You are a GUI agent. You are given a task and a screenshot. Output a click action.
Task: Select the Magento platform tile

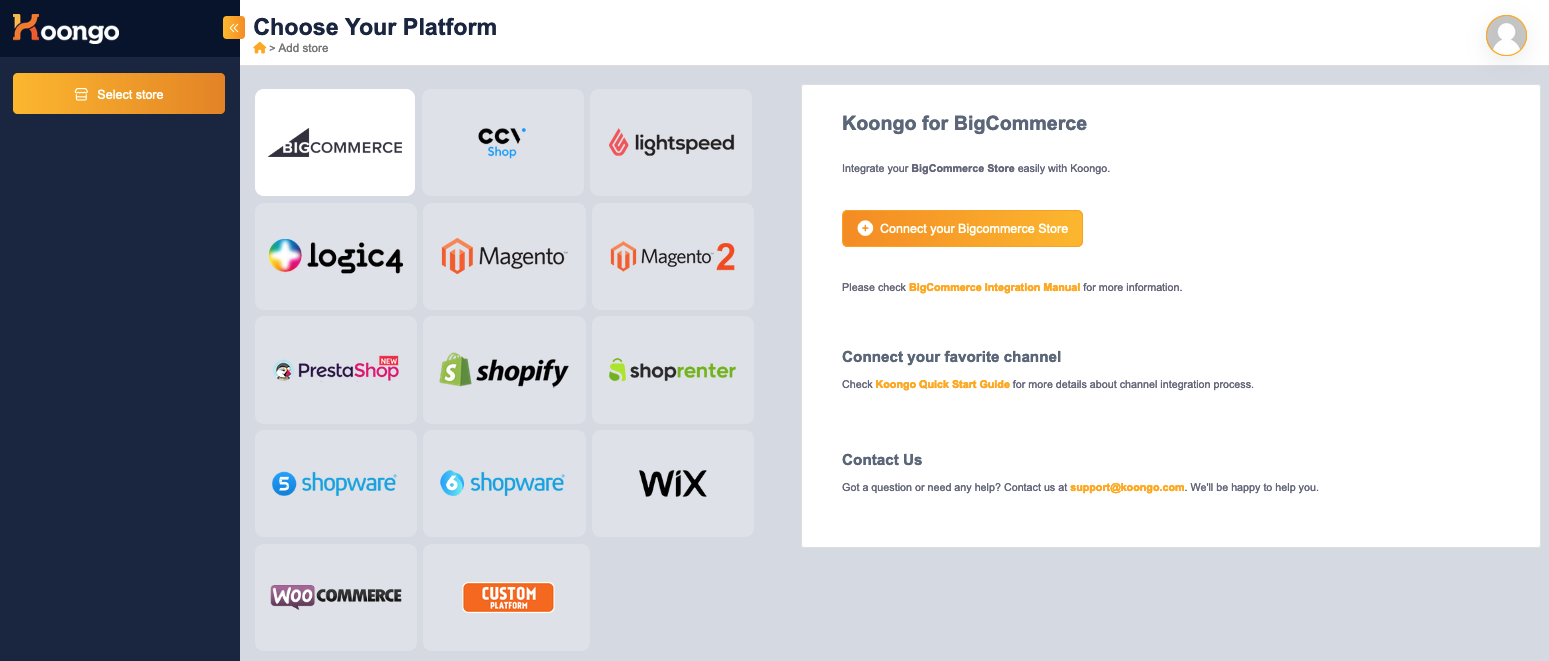(502, 256)
